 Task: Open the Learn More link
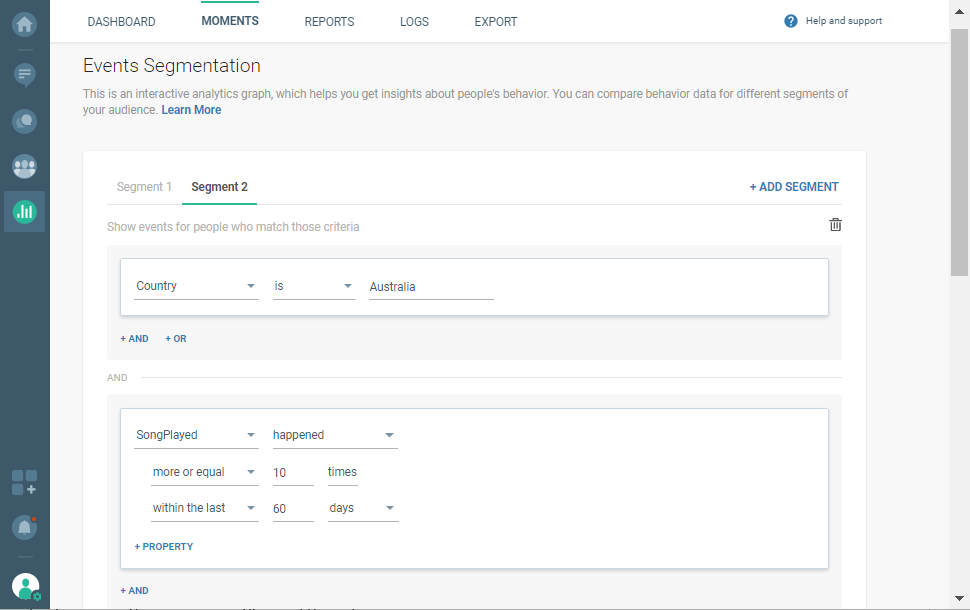point(191,110)
